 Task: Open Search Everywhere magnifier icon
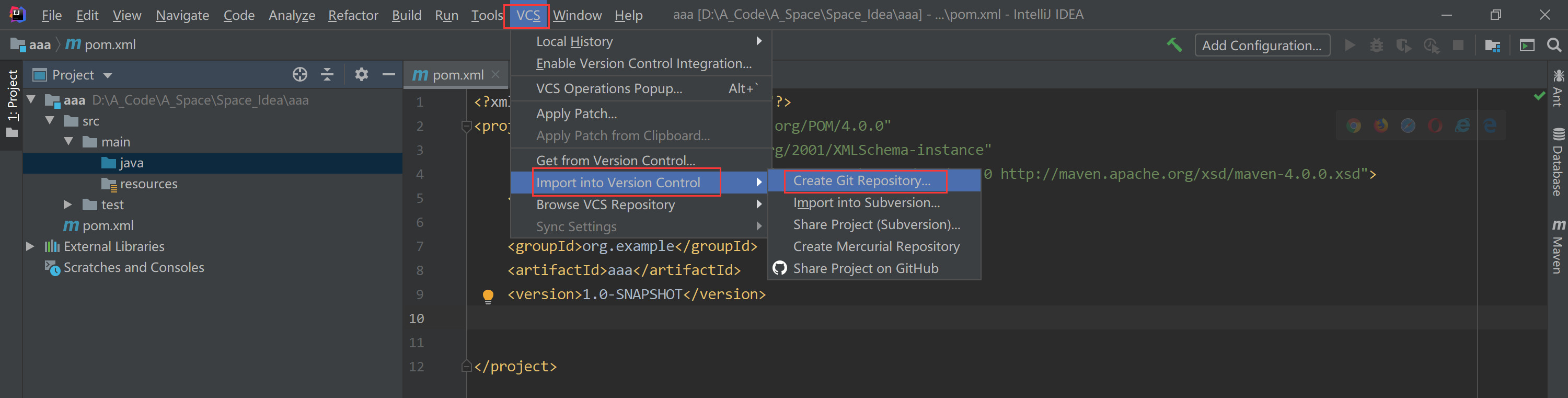(1554, 45)
